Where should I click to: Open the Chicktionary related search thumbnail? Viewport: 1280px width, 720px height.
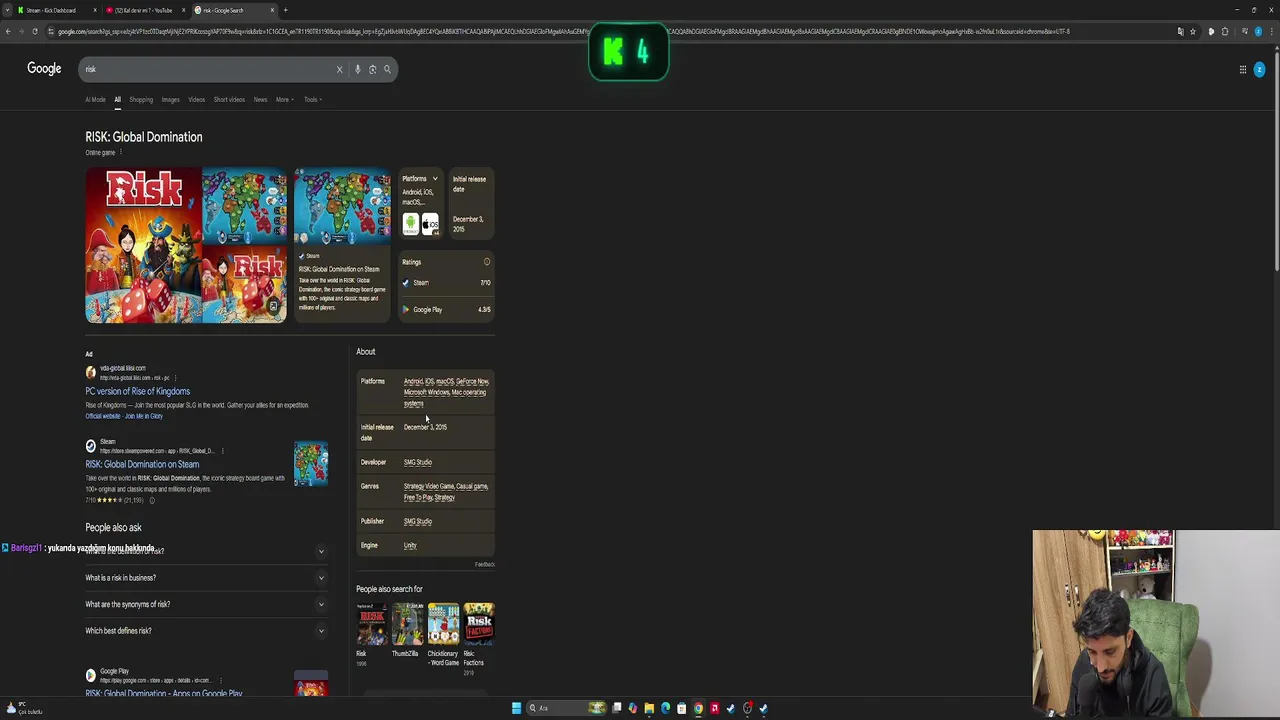[x=443, y=623]
